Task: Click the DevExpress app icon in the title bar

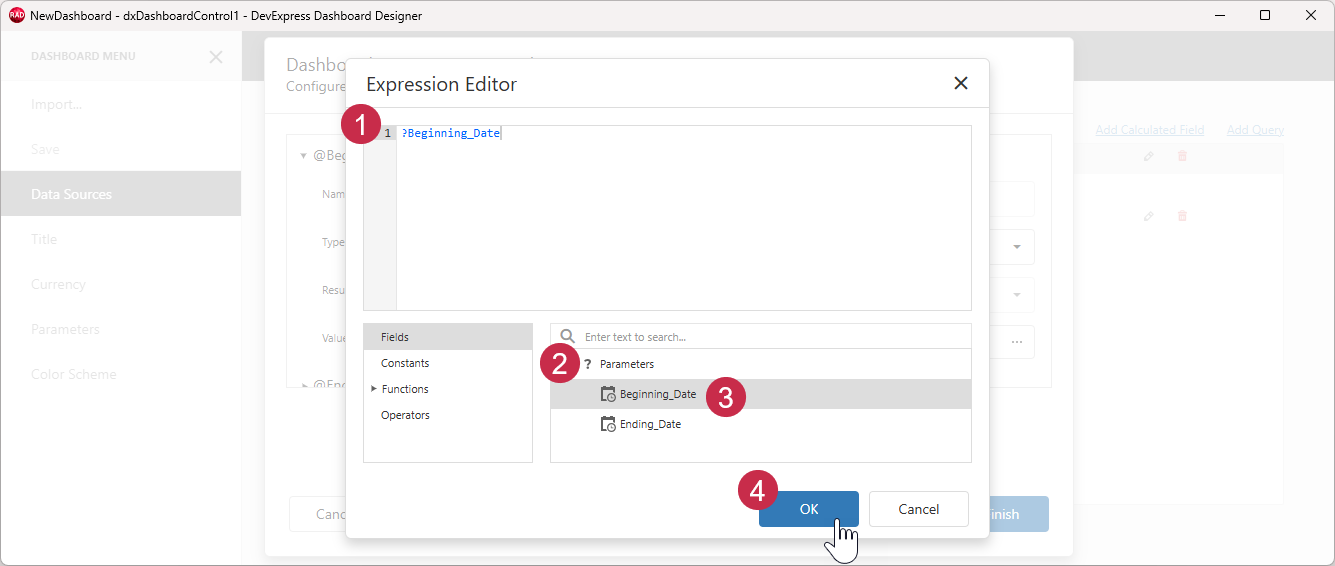Action: point(16,15)
